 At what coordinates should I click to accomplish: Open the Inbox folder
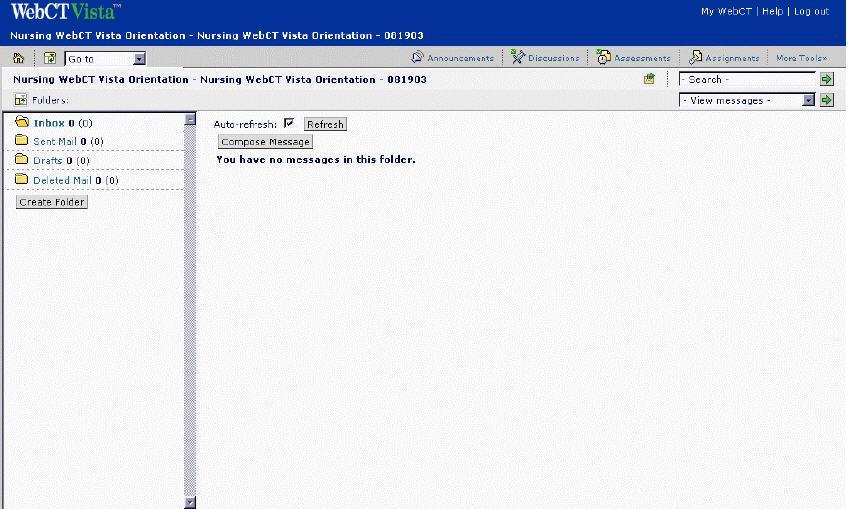pyautogui.click(x=49, y=123)
